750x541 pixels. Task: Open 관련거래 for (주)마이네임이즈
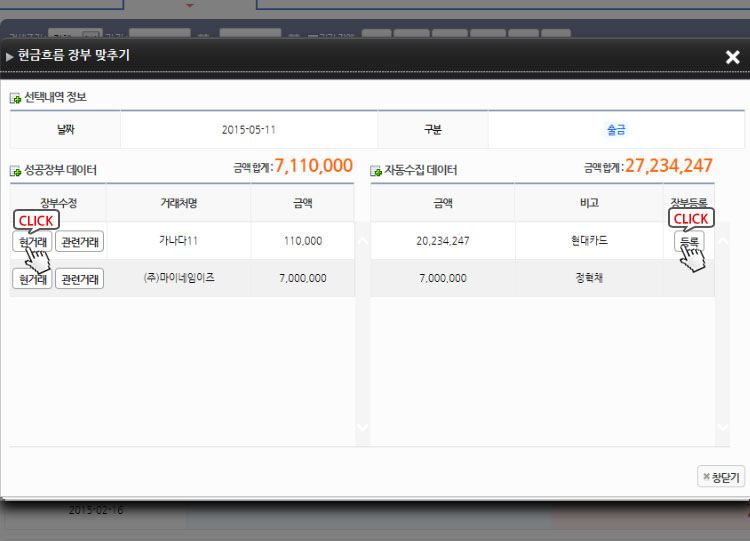[x=79, y=279]
